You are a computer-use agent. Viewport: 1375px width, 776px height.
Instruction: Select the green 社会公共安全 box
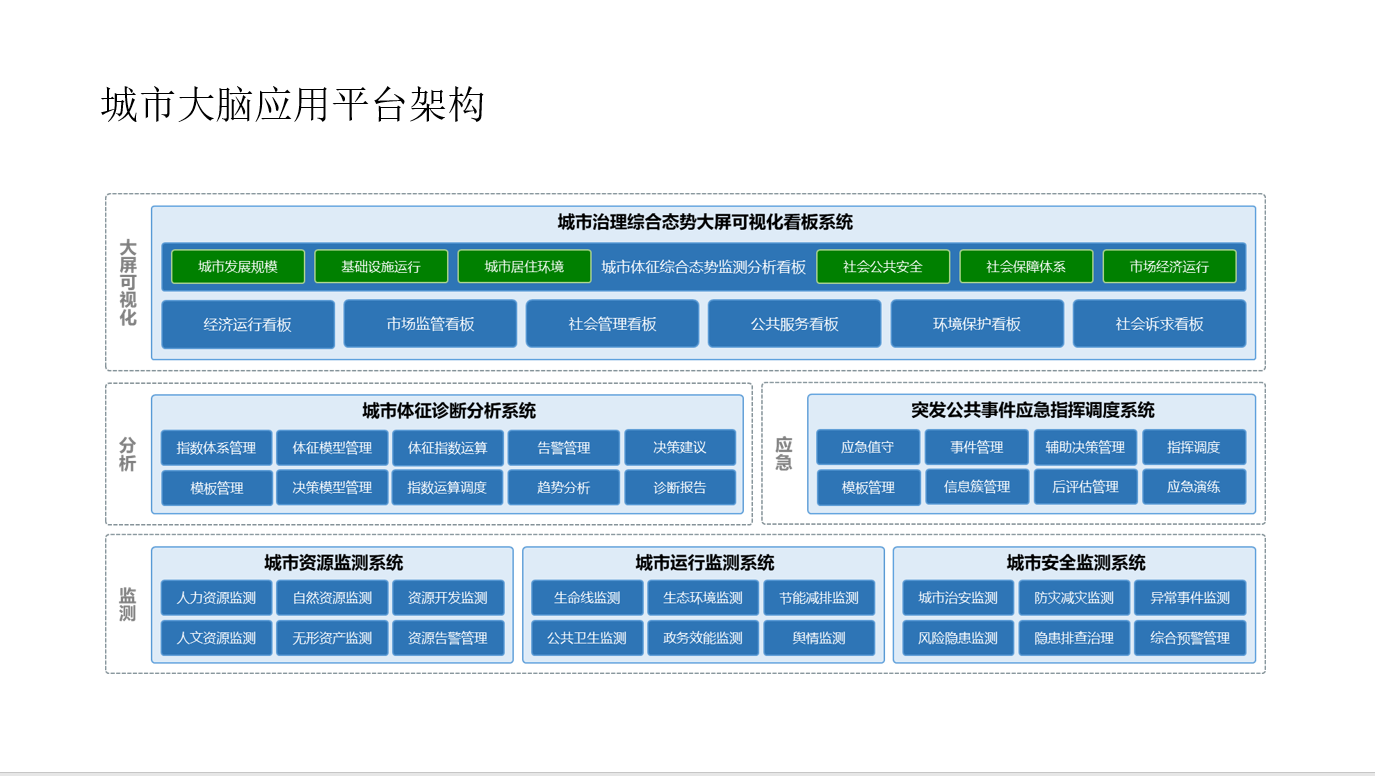(883, 267)
